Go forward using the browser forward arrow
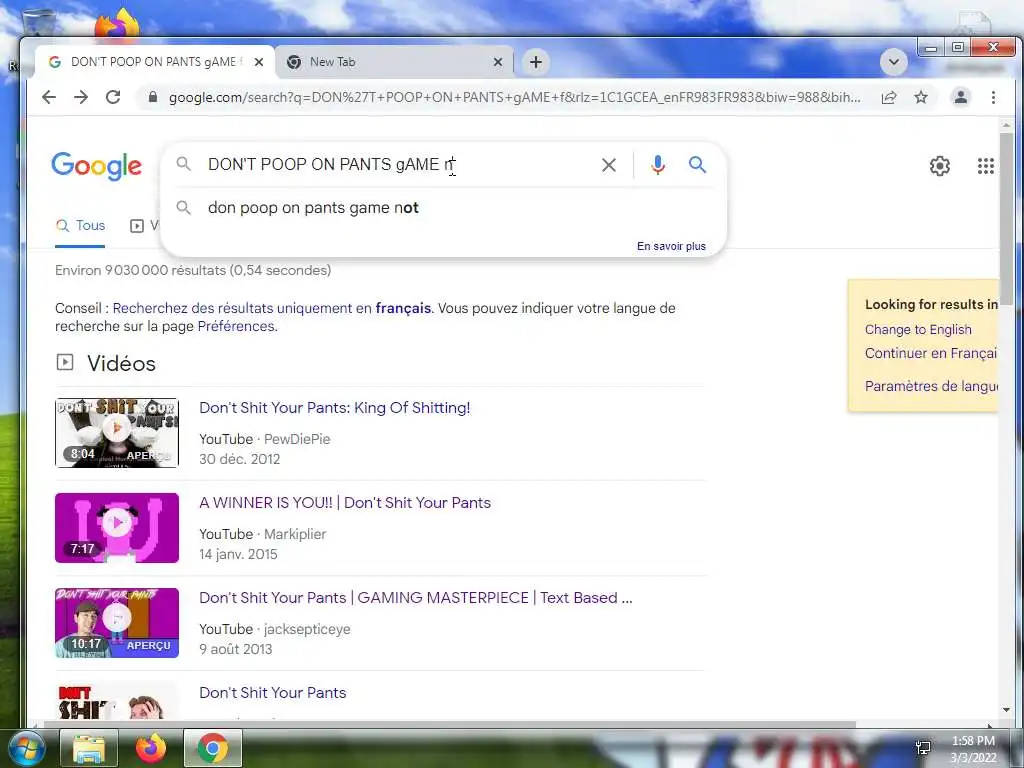Screen dimensions: 1024x768 pos(81,97)
